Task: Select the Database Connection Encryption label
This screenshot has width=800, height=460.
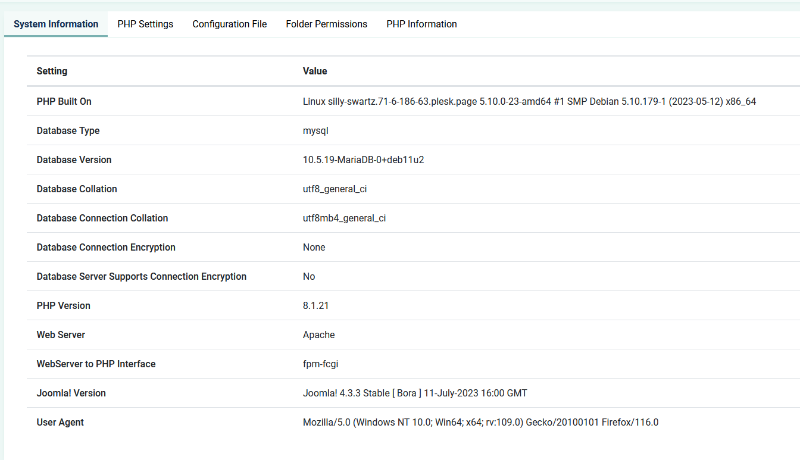Action: [106, 247]
